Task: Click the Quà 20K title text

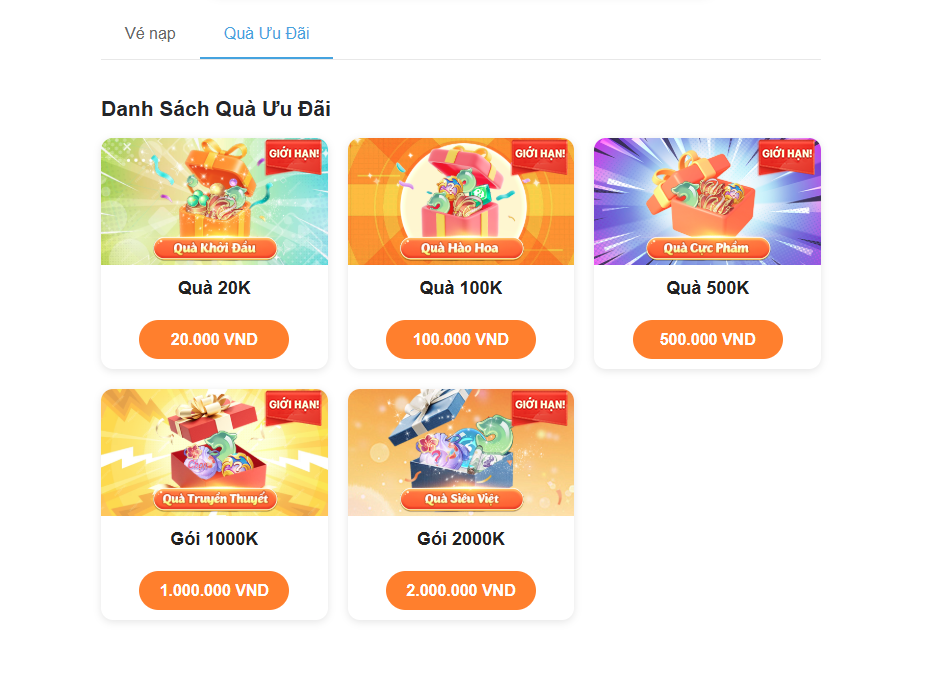Action: pos(214,288)
